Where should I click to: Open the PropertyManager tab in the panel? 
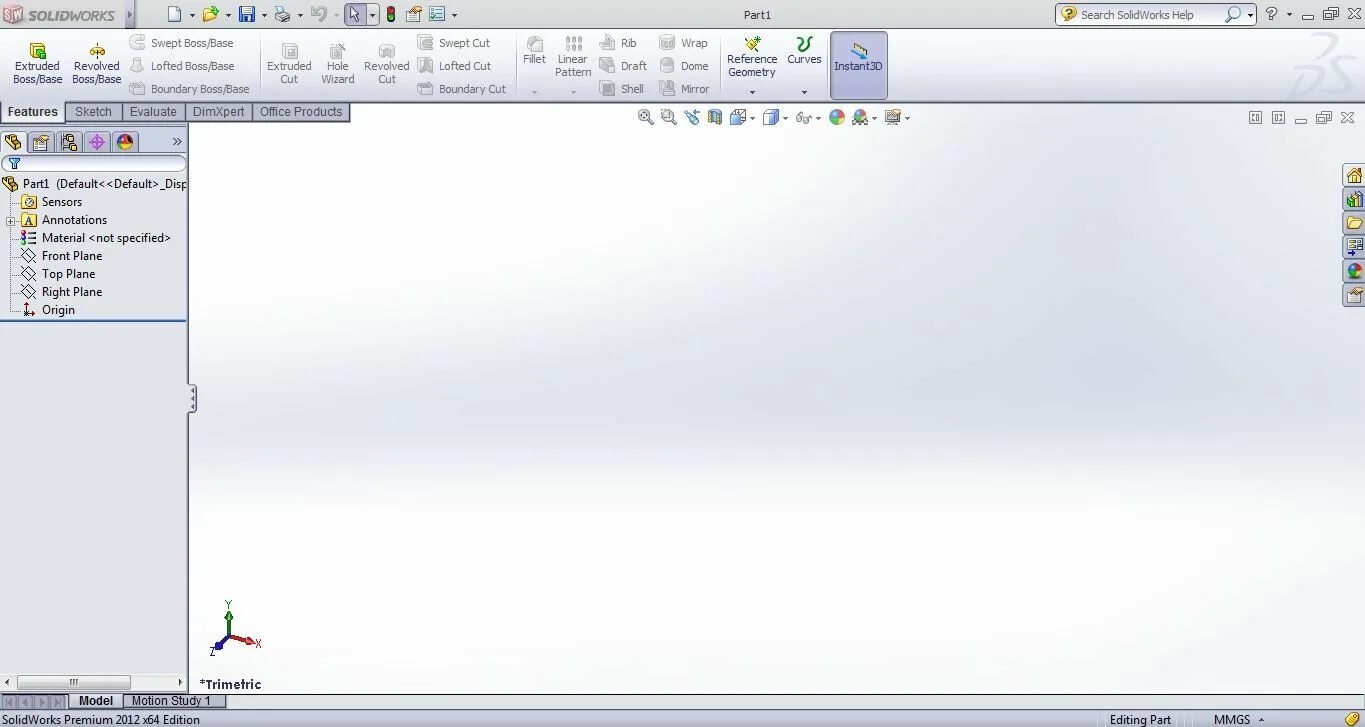click(x=41, y=142)
